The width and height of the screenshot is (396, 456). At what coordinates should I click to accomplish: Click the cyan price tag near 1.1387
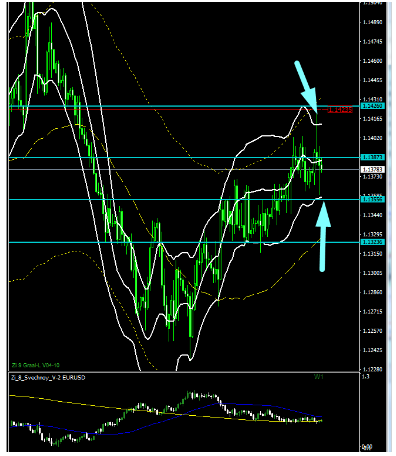tap(373, 157)
